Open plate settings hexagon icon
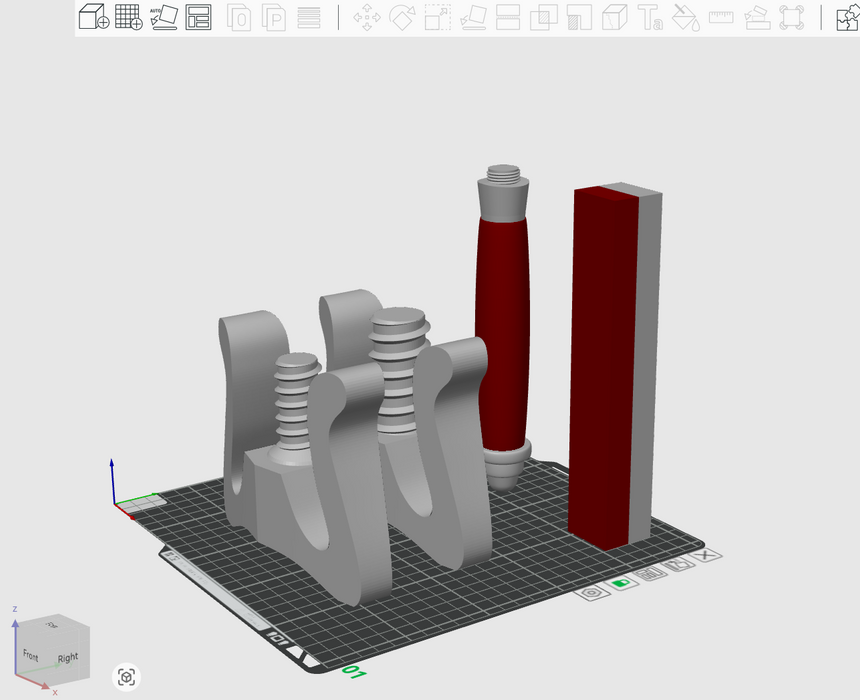 point(593,592)
